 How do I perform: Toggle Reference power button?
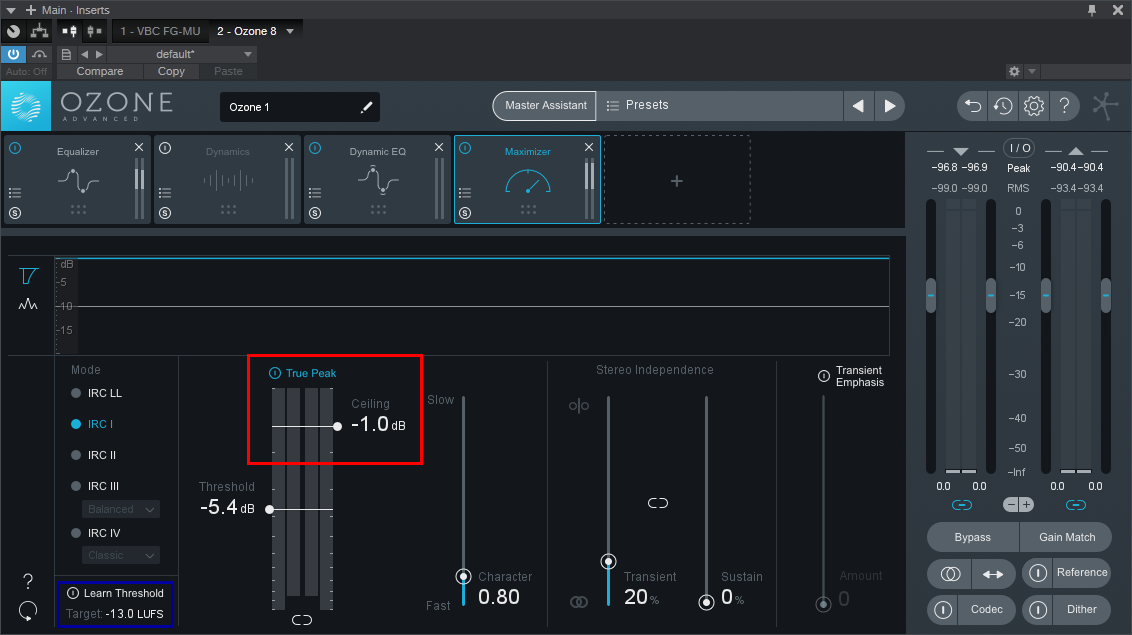click(1037, 573)
